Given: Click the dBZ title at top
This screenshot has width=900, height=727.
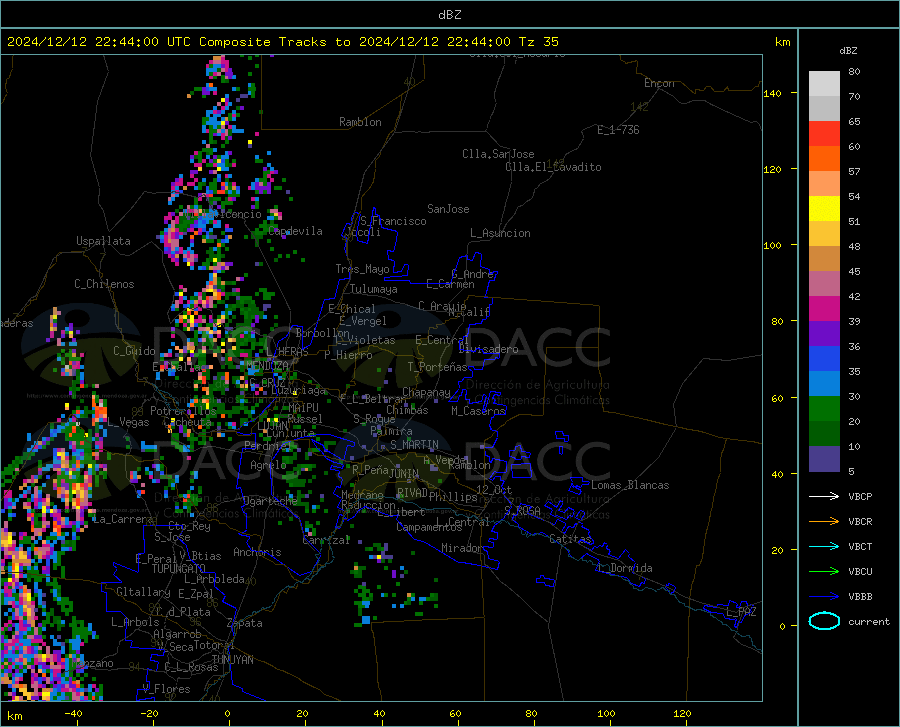Looking at the screenshot, I should (449, 15).
